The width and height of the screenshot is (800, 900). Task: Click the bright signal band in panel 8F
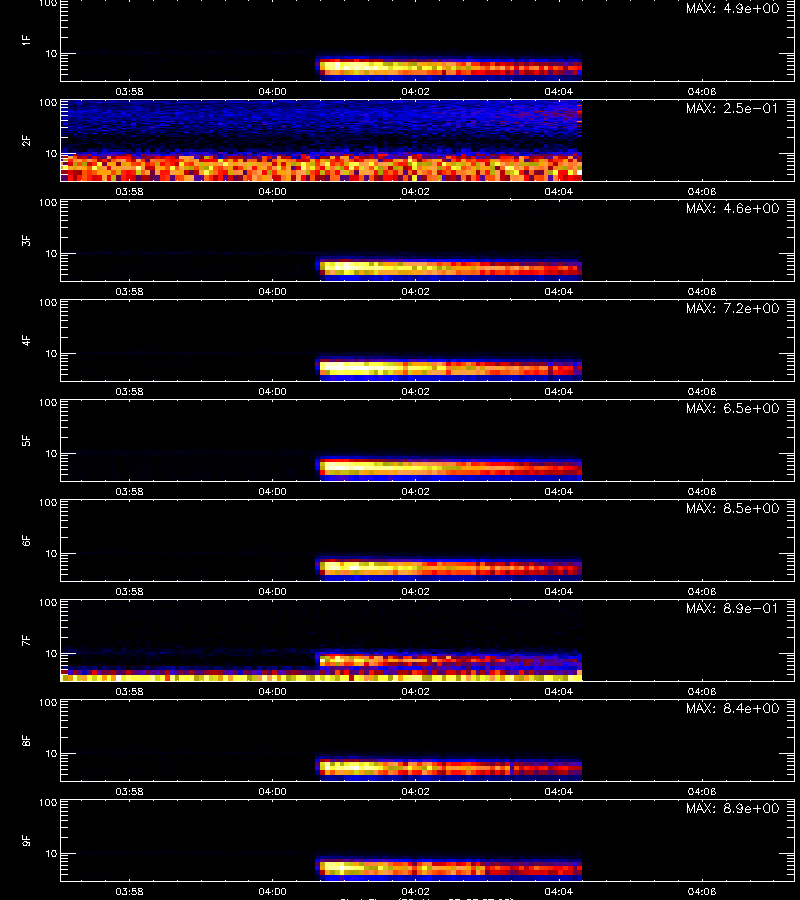coord(449,767)
